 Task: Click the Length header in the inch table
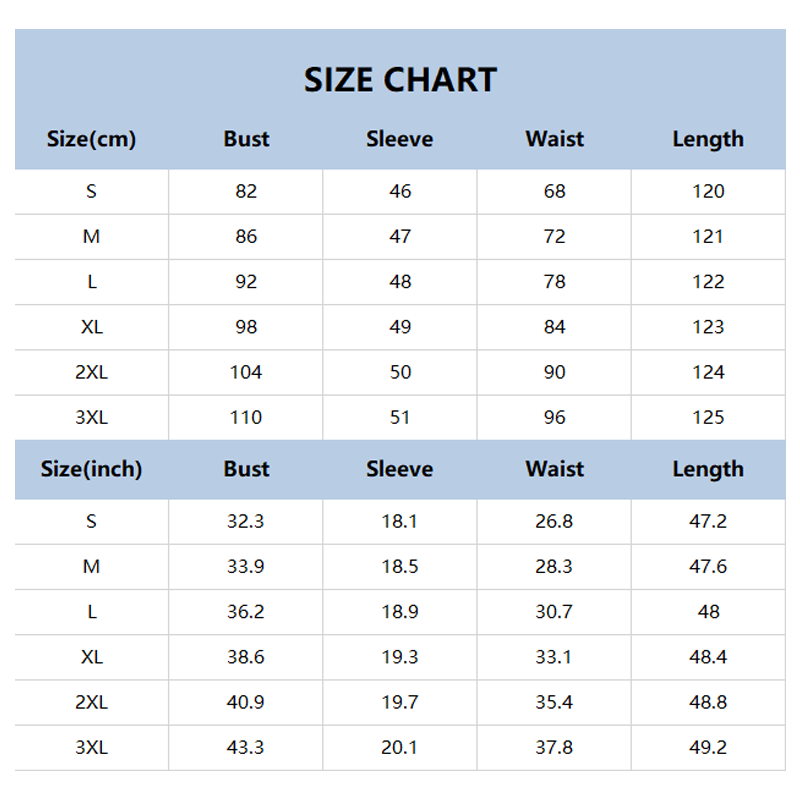(708, 469)
